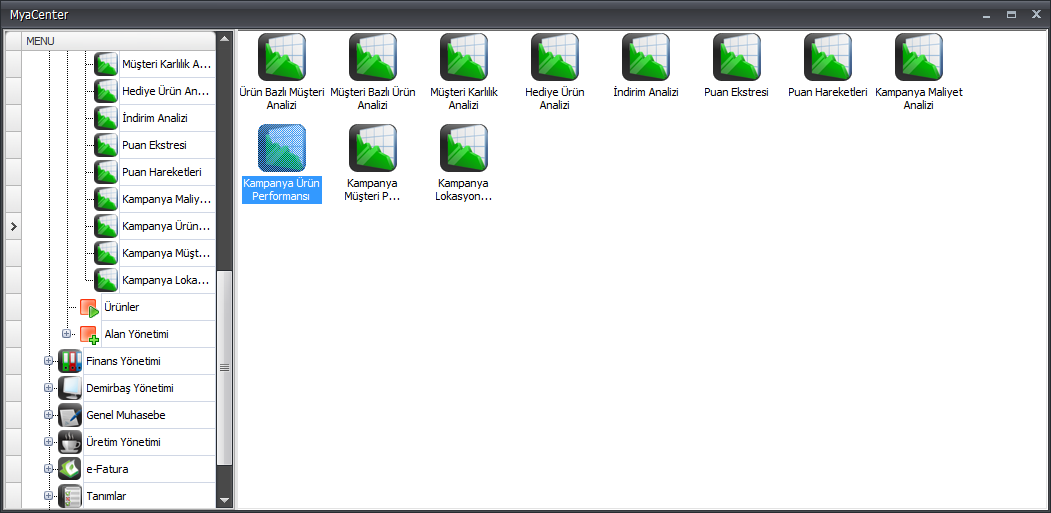Screen dimensions: 1051x513
Task: Open Müşteri Karlılık Analizi icon in main pane
Action: [464, 57]
